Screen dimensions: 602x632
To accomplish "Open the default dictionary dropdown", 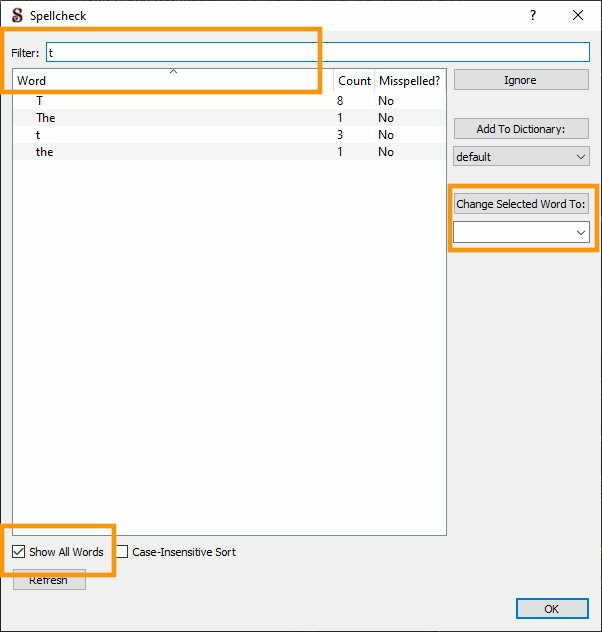I will pos(521,157).
